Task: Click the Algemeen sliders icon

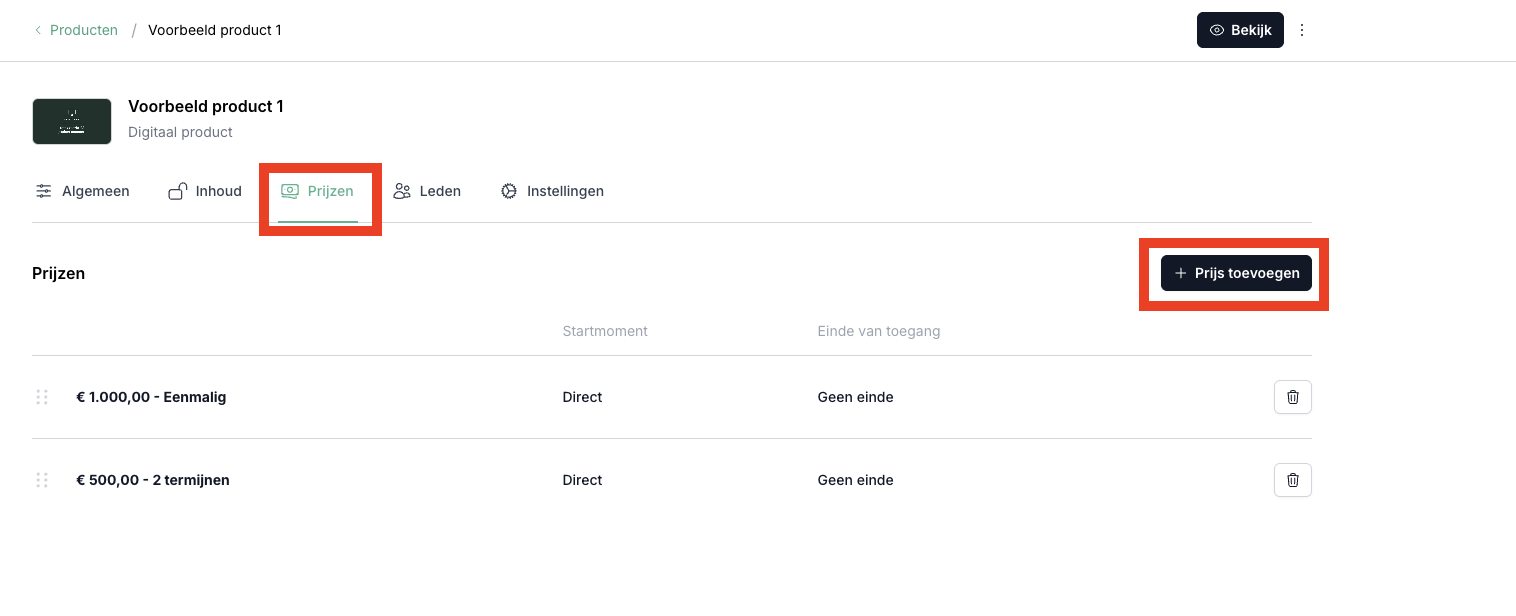Action: point(44,191)
